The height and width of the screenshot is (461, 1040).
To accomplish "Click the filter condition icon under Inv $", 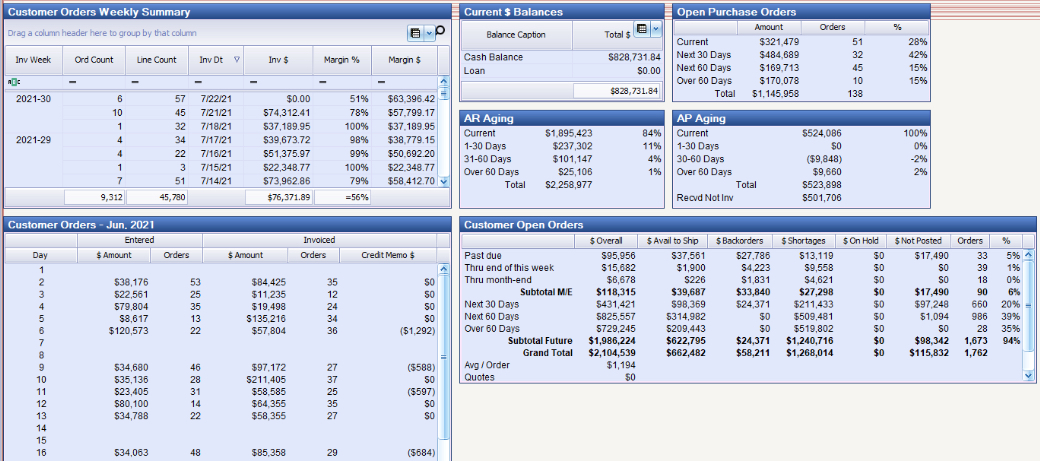I will [250, 81].
